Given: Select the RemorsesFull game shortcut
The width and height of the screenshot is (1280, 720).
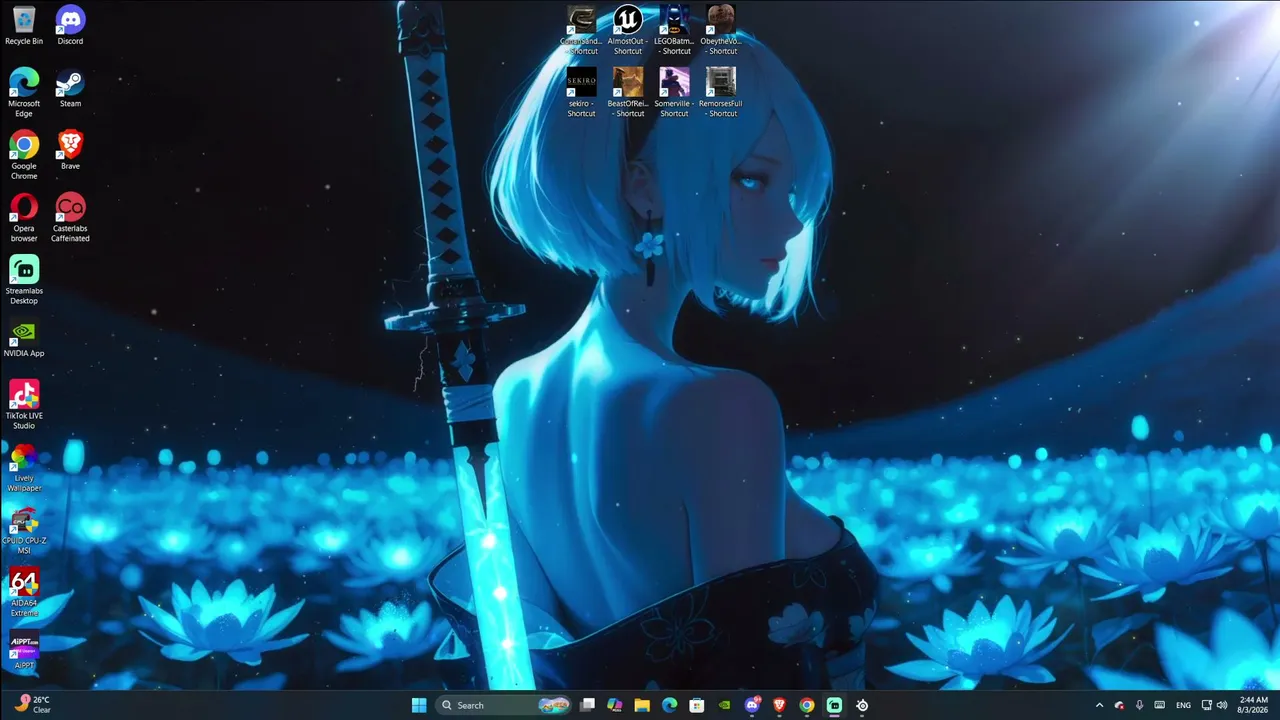Looking at the screenshot, I should click(x=720, y=93).
